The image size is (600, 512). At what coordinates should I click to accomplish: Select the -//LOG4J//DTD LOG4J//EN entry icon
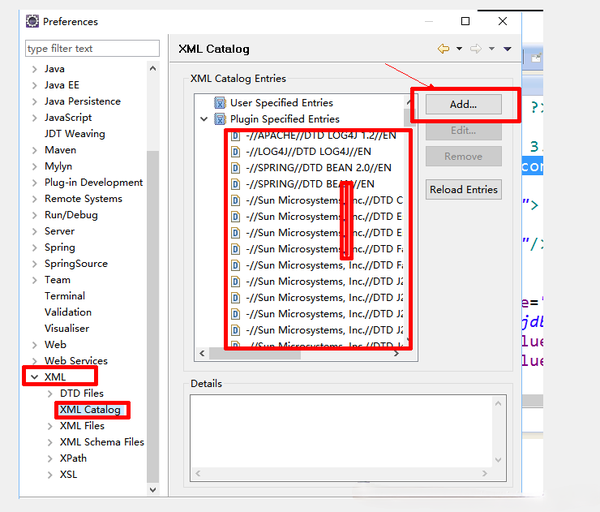coord(235,152)
